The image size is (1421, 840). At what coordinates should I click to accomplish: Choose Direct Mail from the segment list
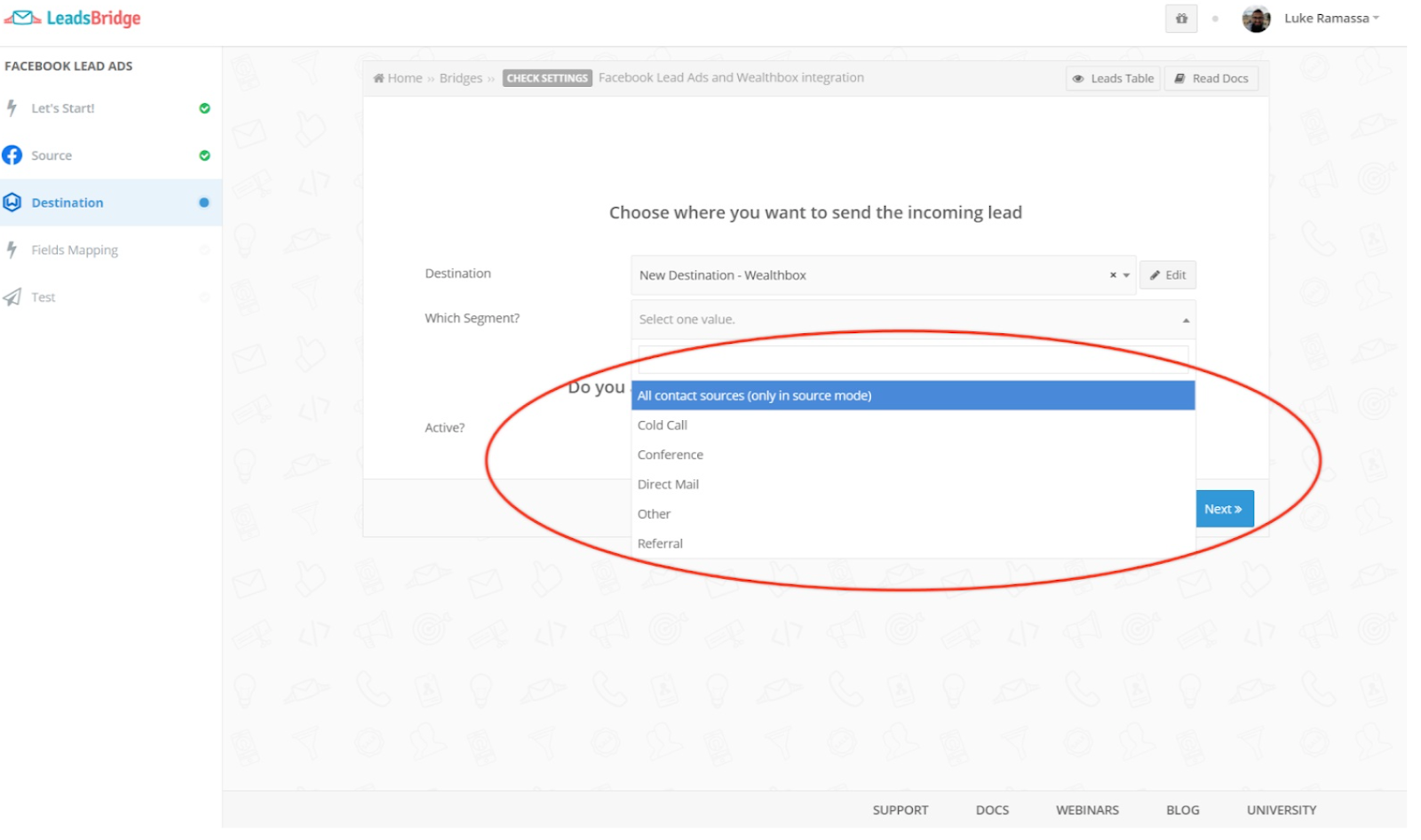pyautogui.click(x=913, y=484)
